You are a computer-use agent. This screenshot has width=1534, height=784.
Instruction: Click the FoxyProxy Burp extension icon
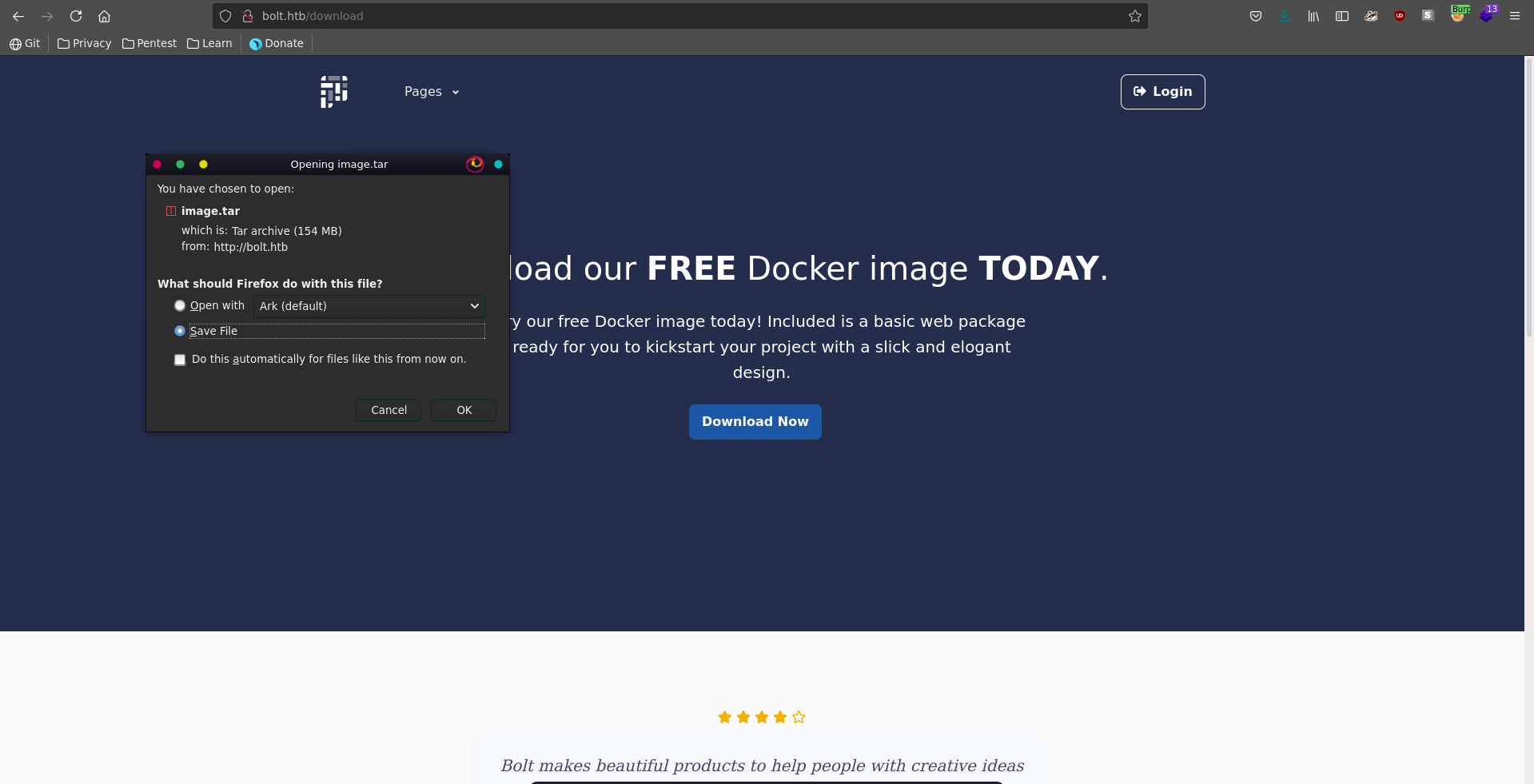[1458, 15]
